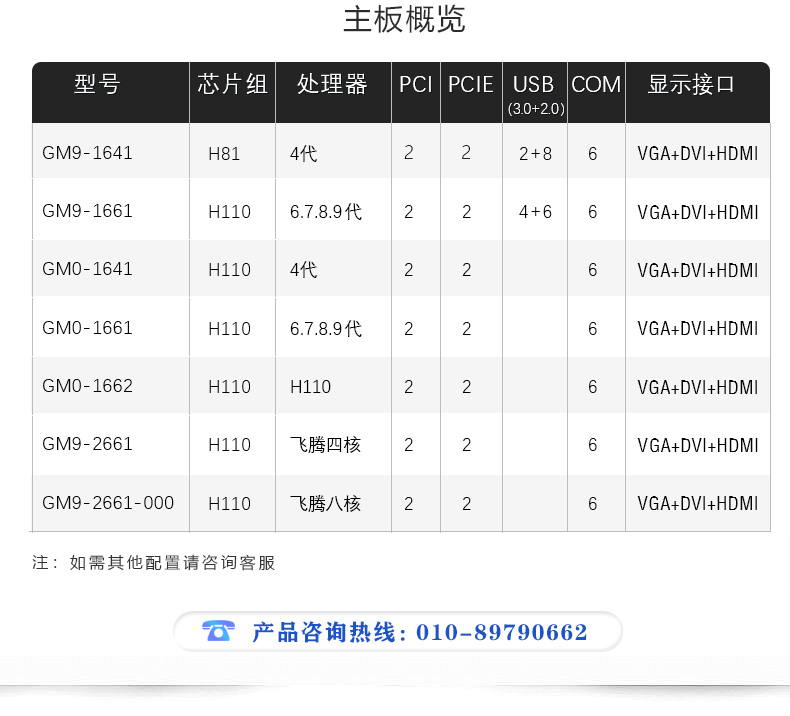
Task: Click VGA+DVI+HDMI in GM9-1641 row
Action: [697, 154]
